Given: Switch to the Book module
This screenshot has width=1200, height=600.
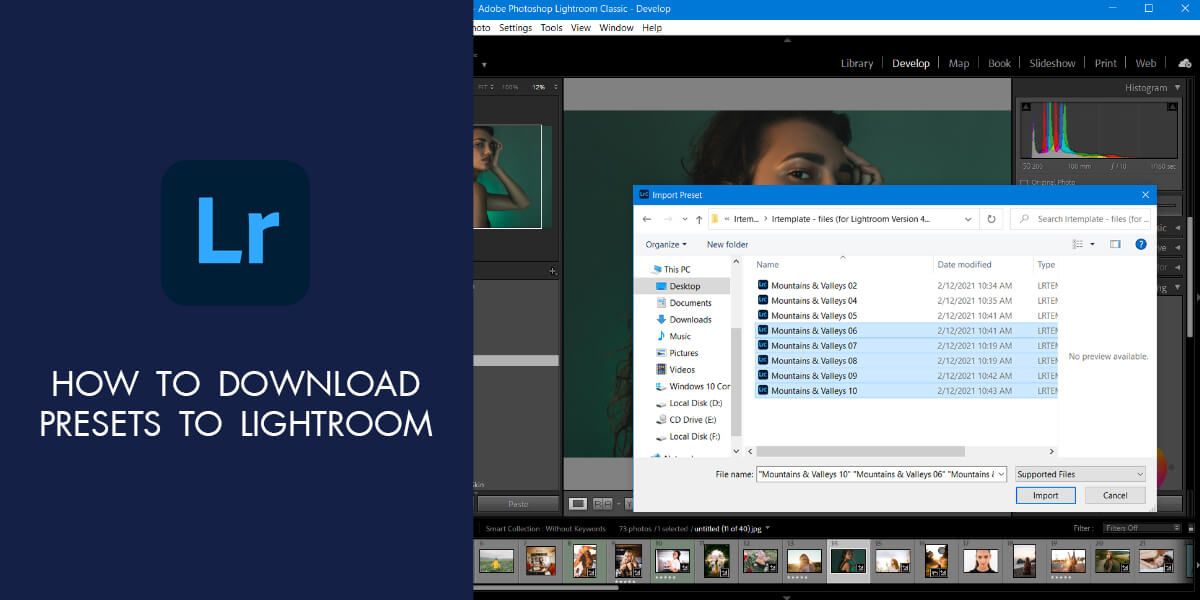Looking at the screenshot, I should (1000, 63).
